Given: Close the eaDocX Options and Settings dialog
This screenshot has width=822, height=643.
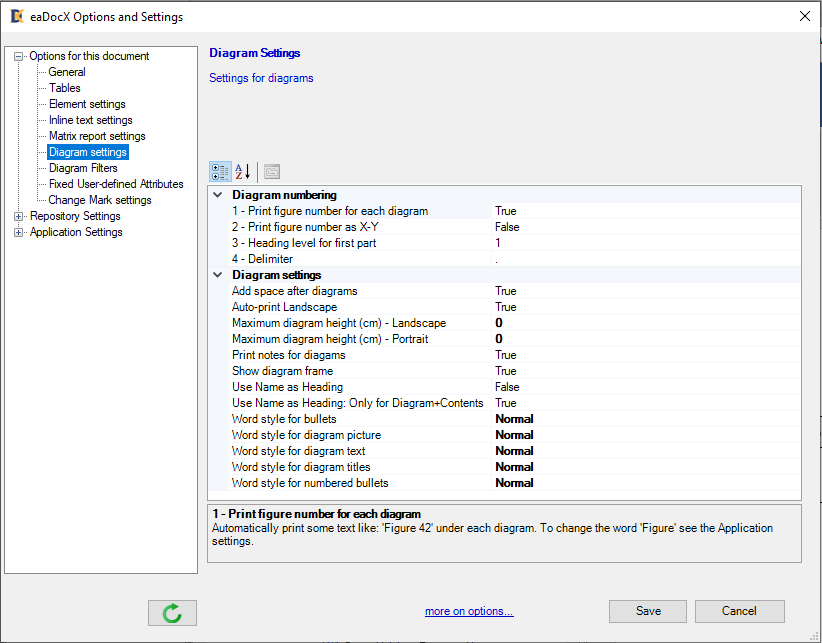Looking at the screenshot, I should (805, 16).
